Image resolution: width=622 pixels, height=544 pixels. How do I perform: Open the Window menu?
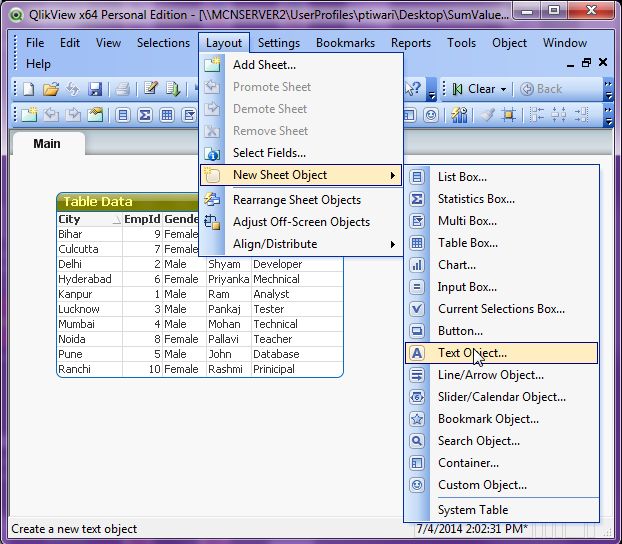tap(565, 43)
